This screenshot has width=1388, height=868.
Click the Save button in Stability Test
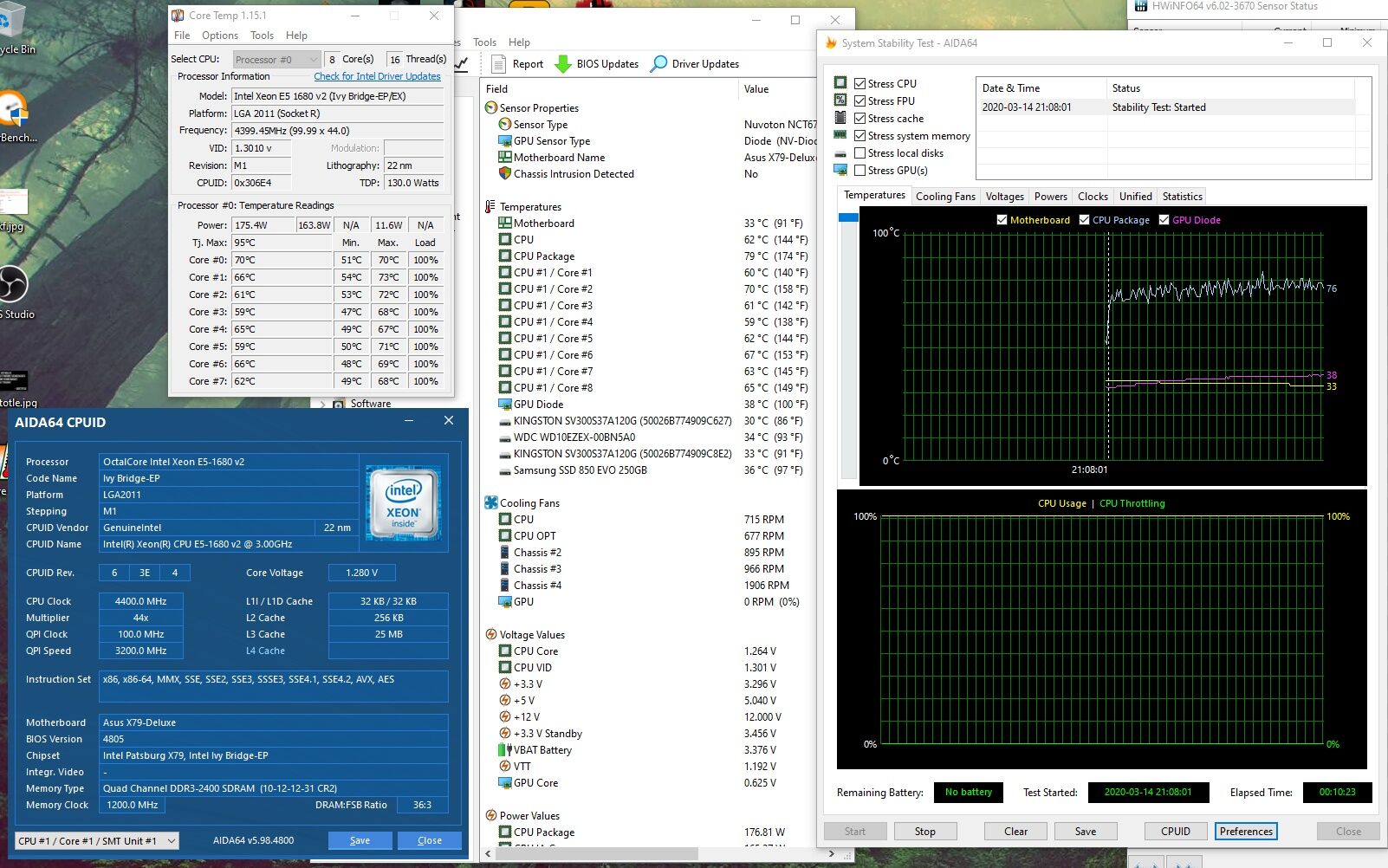[1085, 831]
